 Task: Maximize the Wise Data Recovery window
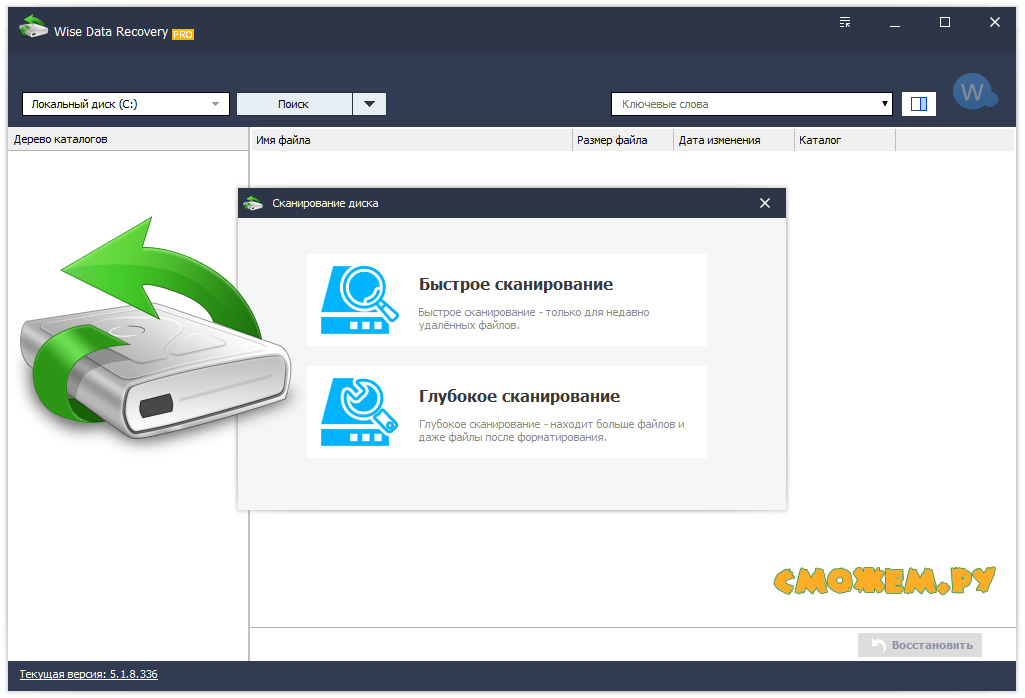[x=945, y=23]
